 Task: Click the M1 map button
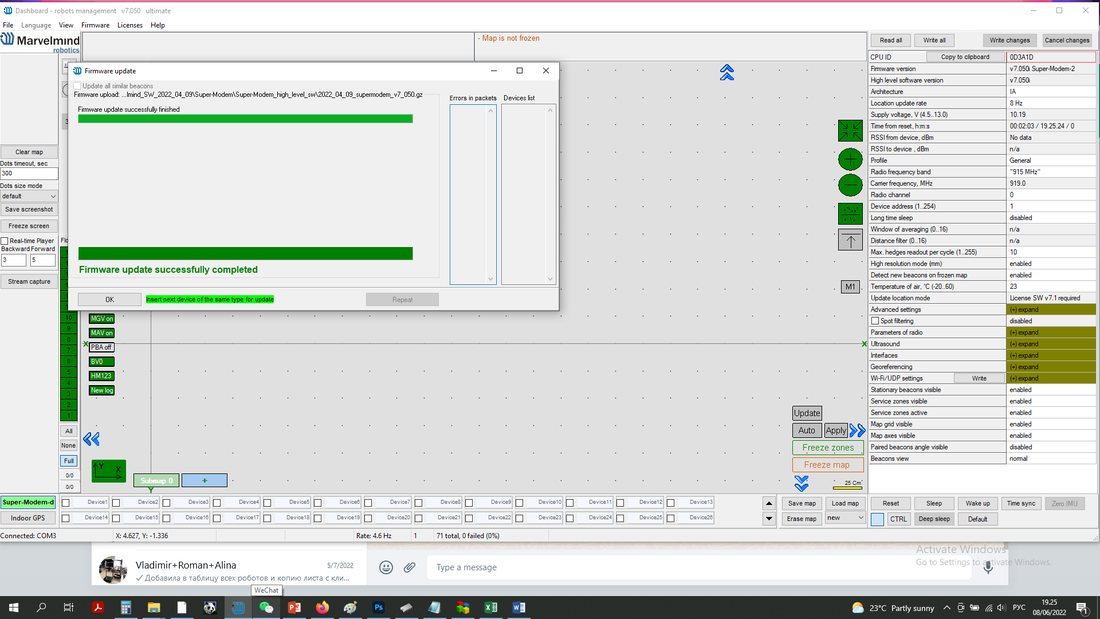pos(850,286)
